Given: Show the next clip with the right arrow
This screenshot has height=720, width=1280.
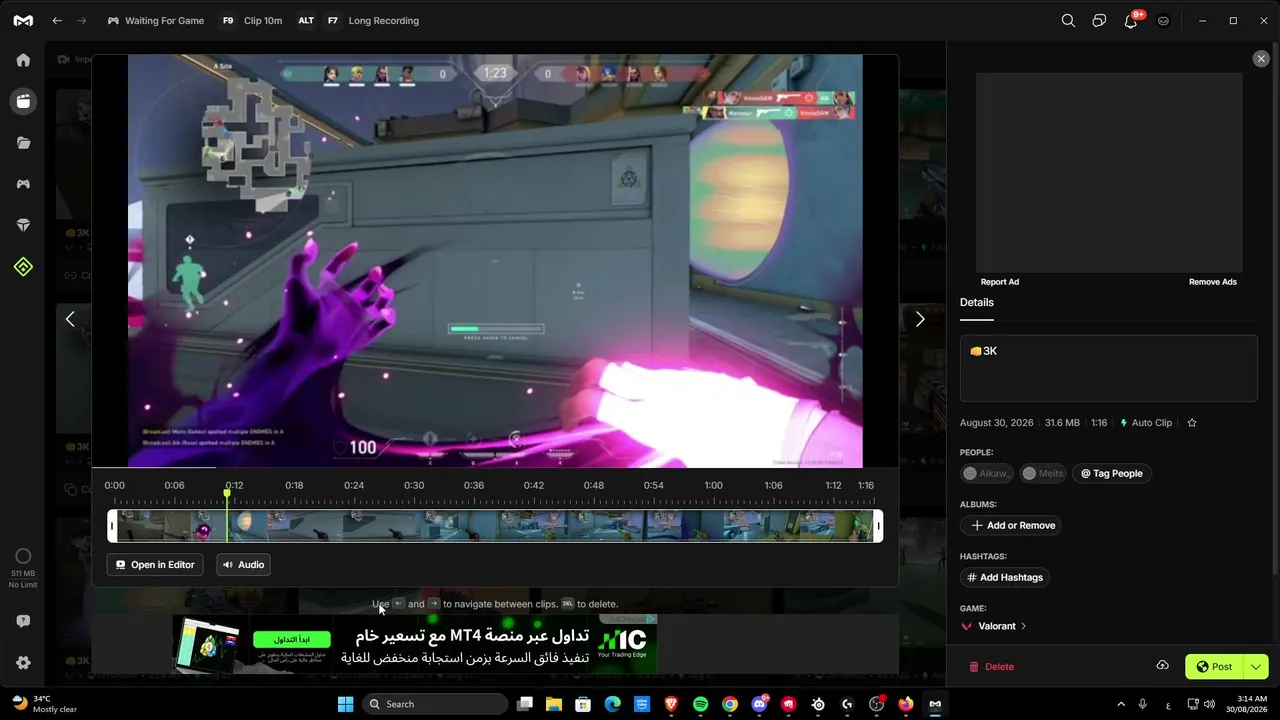Looking at the screenshot, I should click(x=920, y=319).
